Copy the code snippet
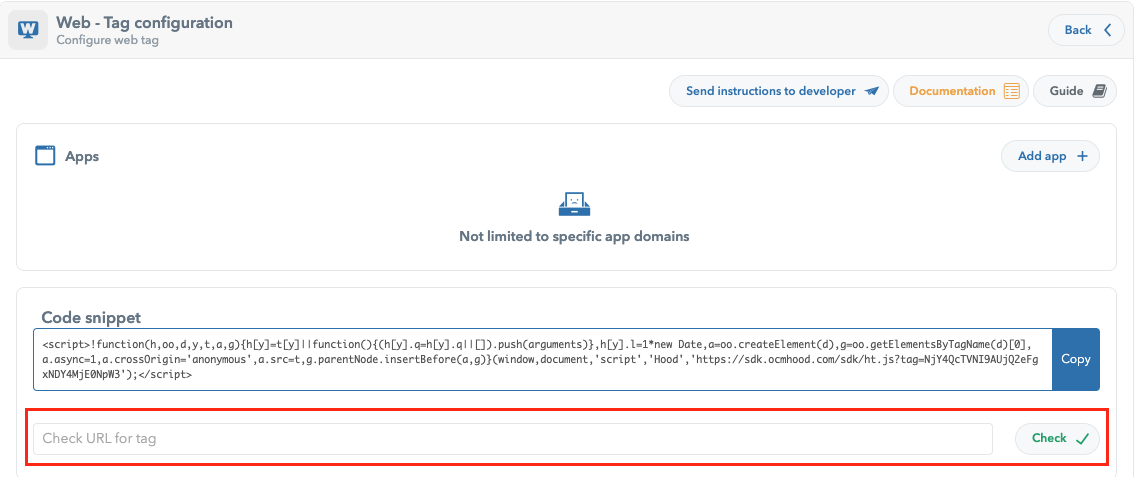The image size is (1135, 477). (1076, 360)
